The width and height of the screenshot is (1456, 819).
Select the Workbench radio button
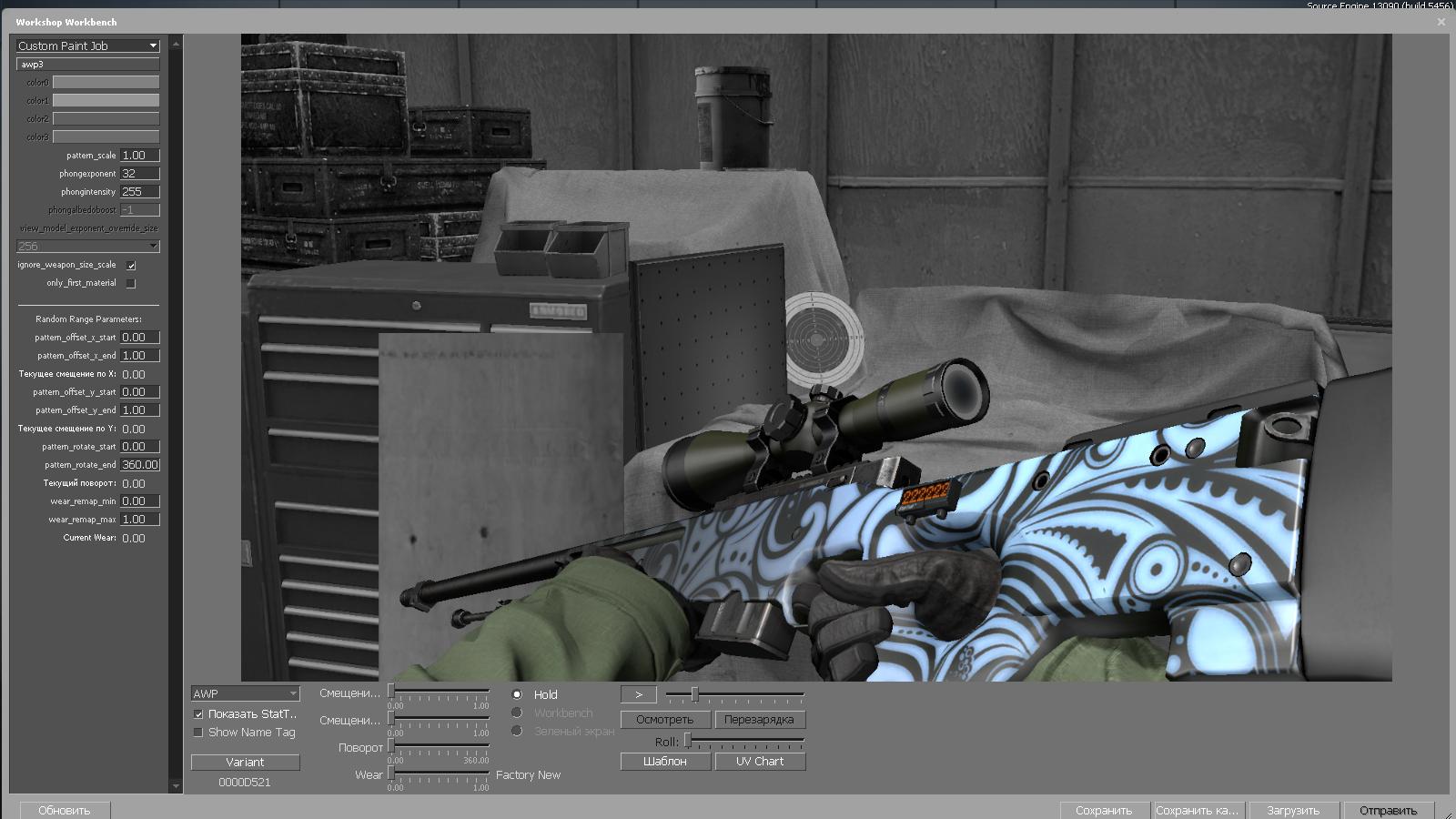517,713
